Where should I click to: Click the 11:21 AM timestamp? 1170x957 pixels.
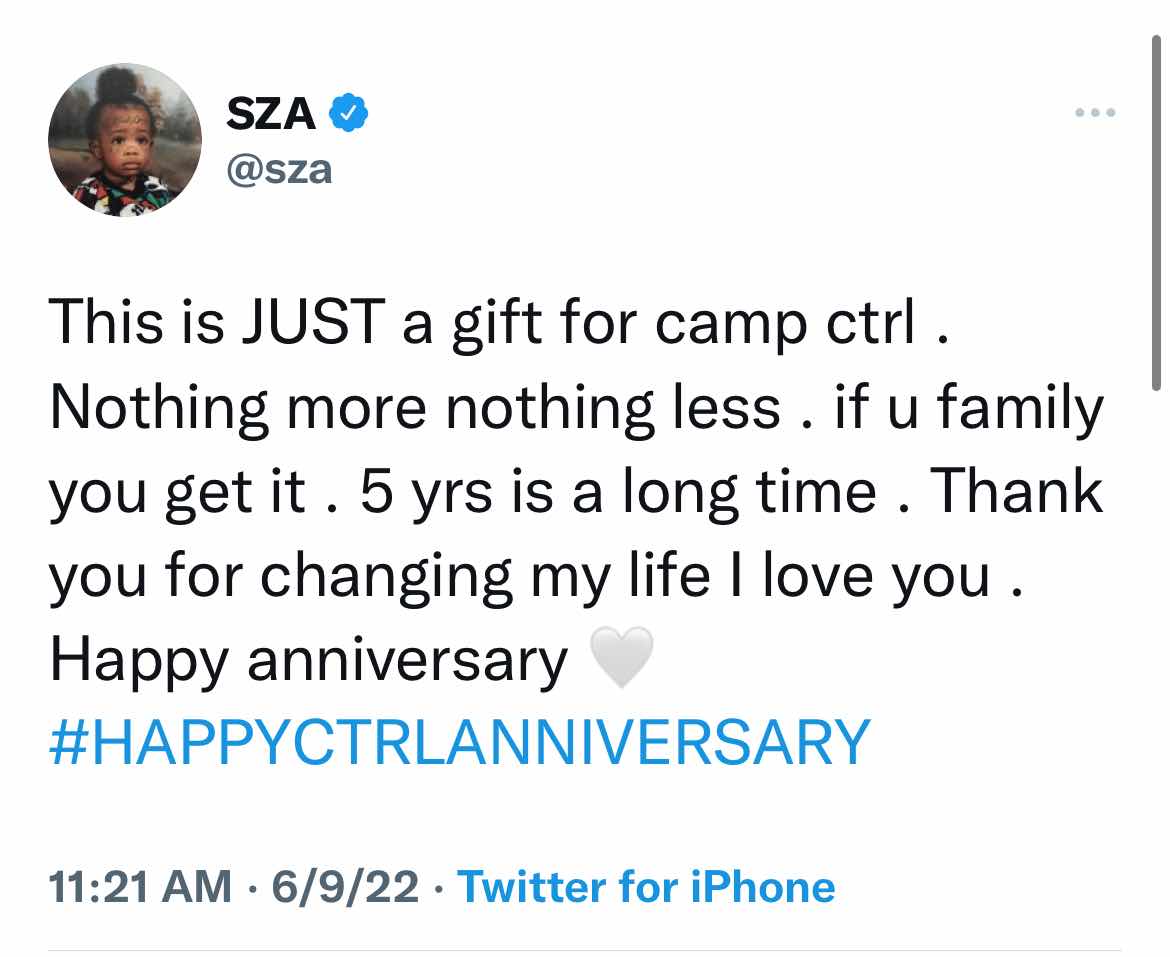[x=140, y=888]
